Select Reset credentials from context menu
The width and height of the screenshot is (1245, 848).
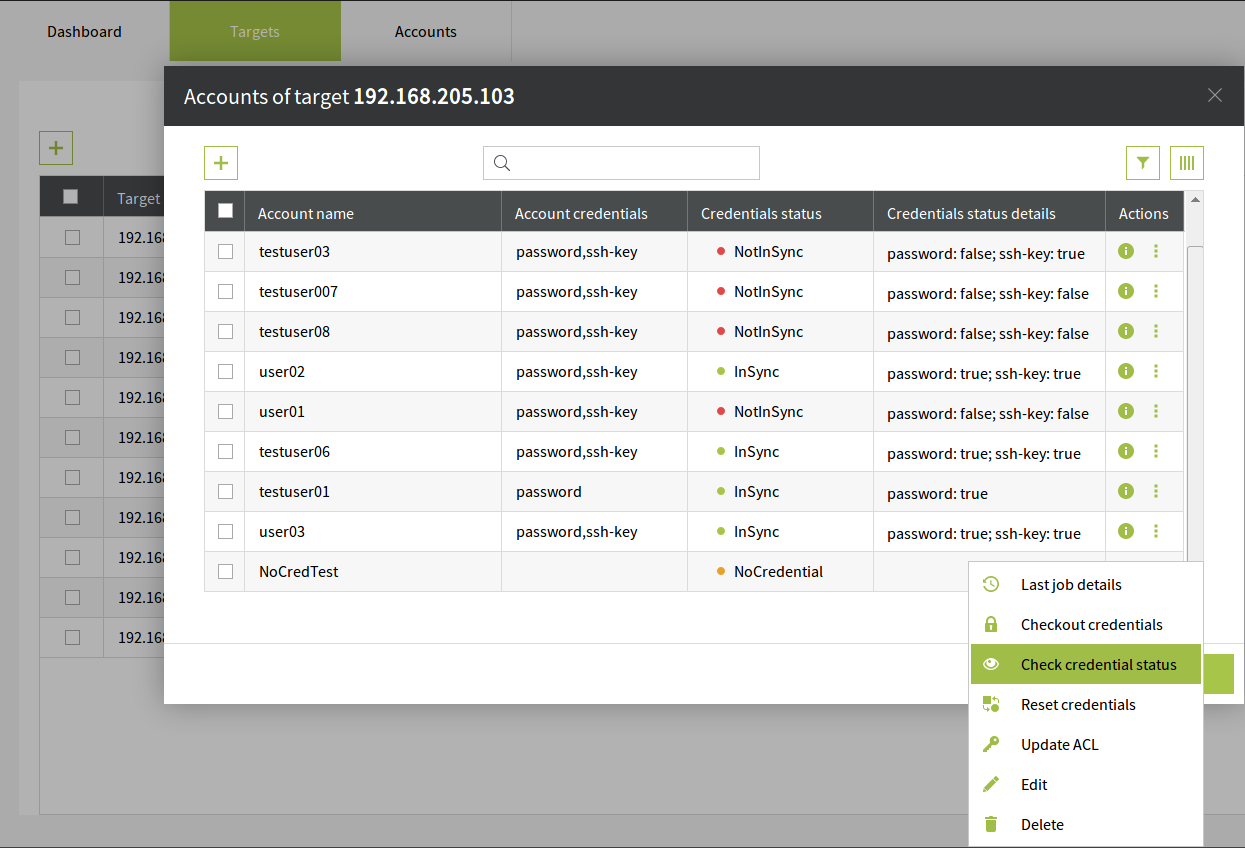tap(1077, 705)
